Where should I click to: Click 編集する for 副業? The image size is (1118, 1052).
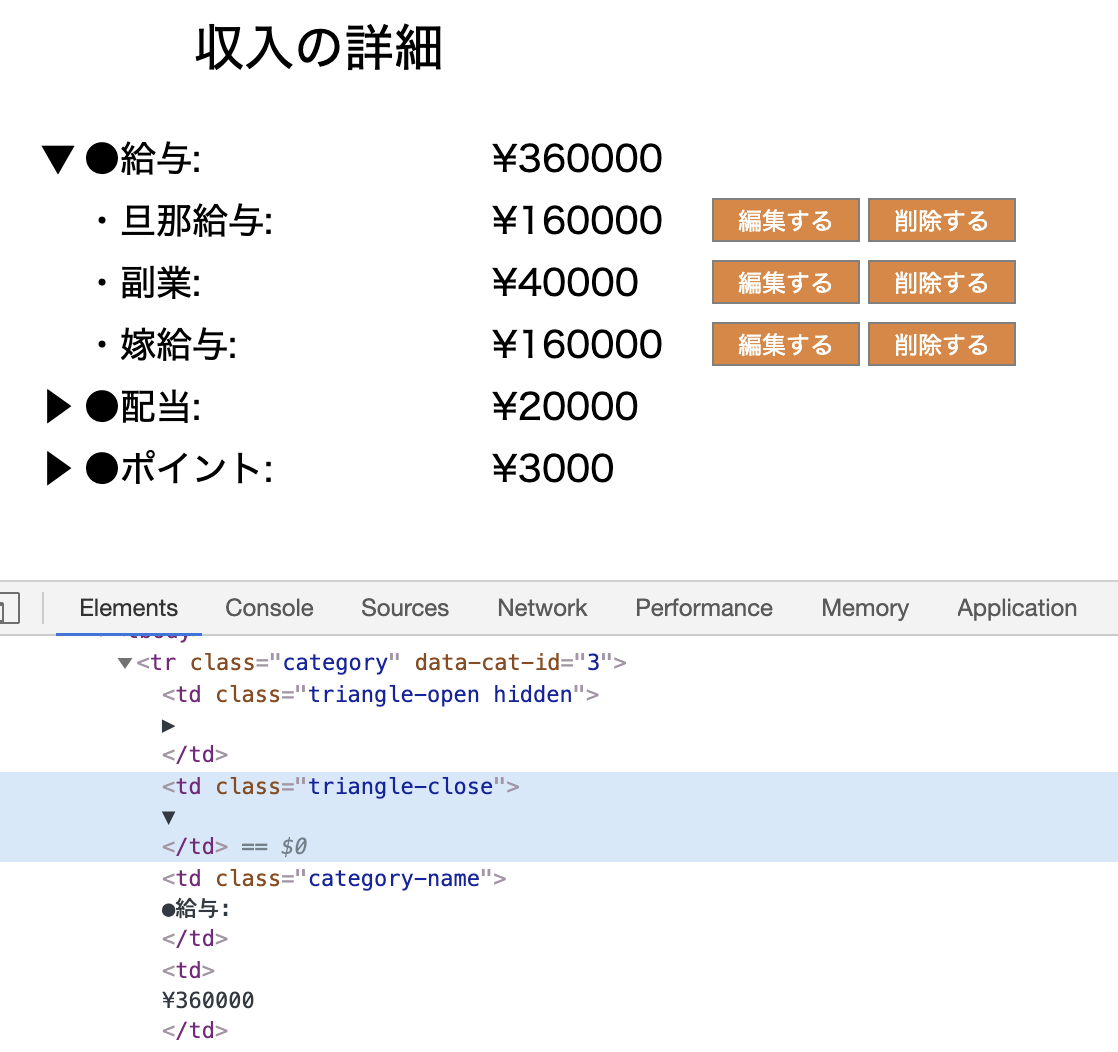pos(786,282)
